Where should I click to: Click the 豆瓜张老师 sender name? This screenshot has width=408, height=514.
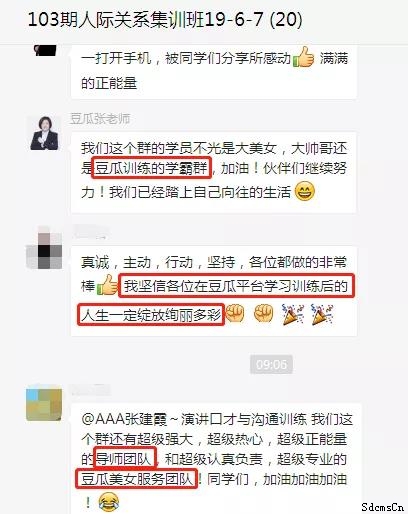pyautogui.click(x=100, y=119)
